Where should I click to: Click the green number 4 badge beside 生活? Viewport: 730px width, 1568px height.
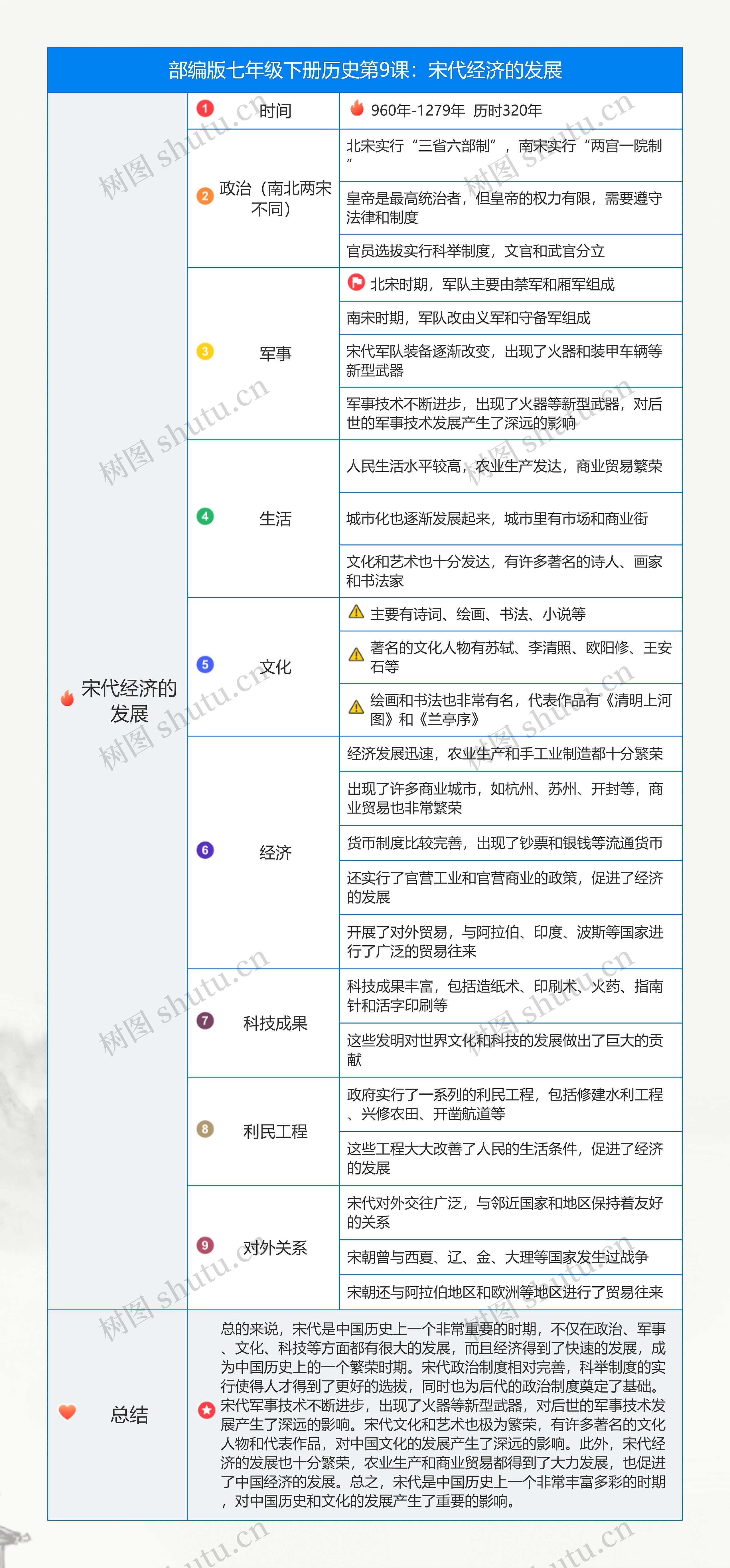[x=205, y=516]
